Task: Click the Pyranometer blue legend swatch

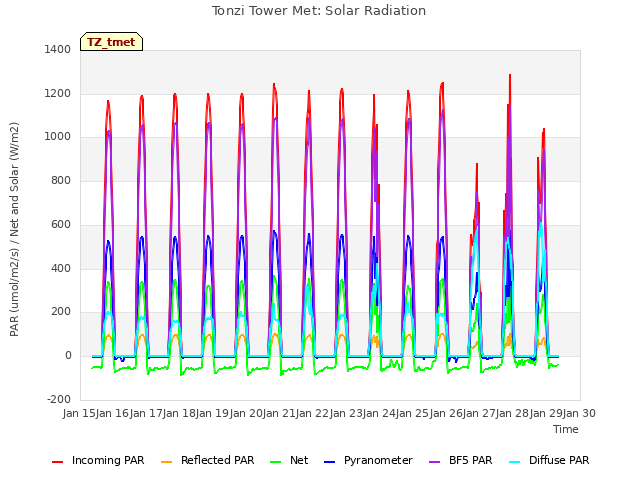Action: click(x=329, y=462)
